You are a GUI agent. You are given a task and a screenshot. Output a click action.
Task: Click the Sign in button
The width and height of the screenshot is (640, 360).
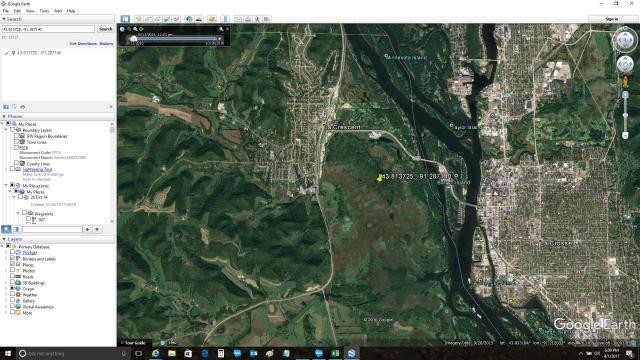tap(611, 19)
